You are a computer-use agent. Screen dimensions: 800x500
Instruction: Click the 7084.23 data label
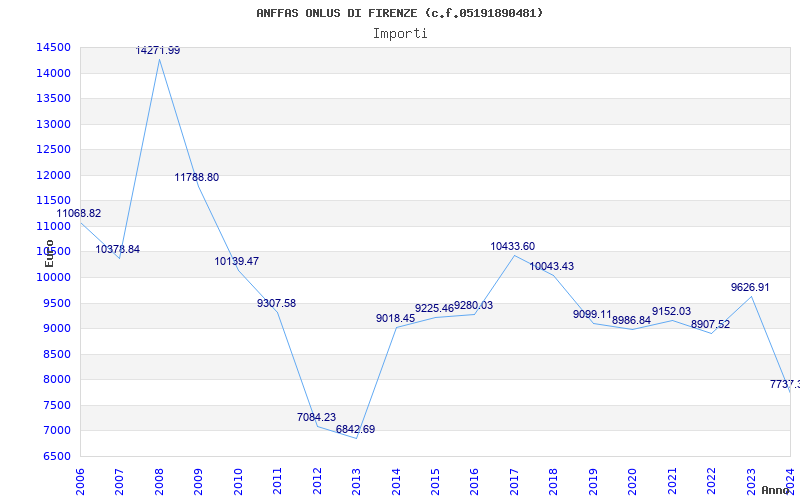click(x=316, y=417)
